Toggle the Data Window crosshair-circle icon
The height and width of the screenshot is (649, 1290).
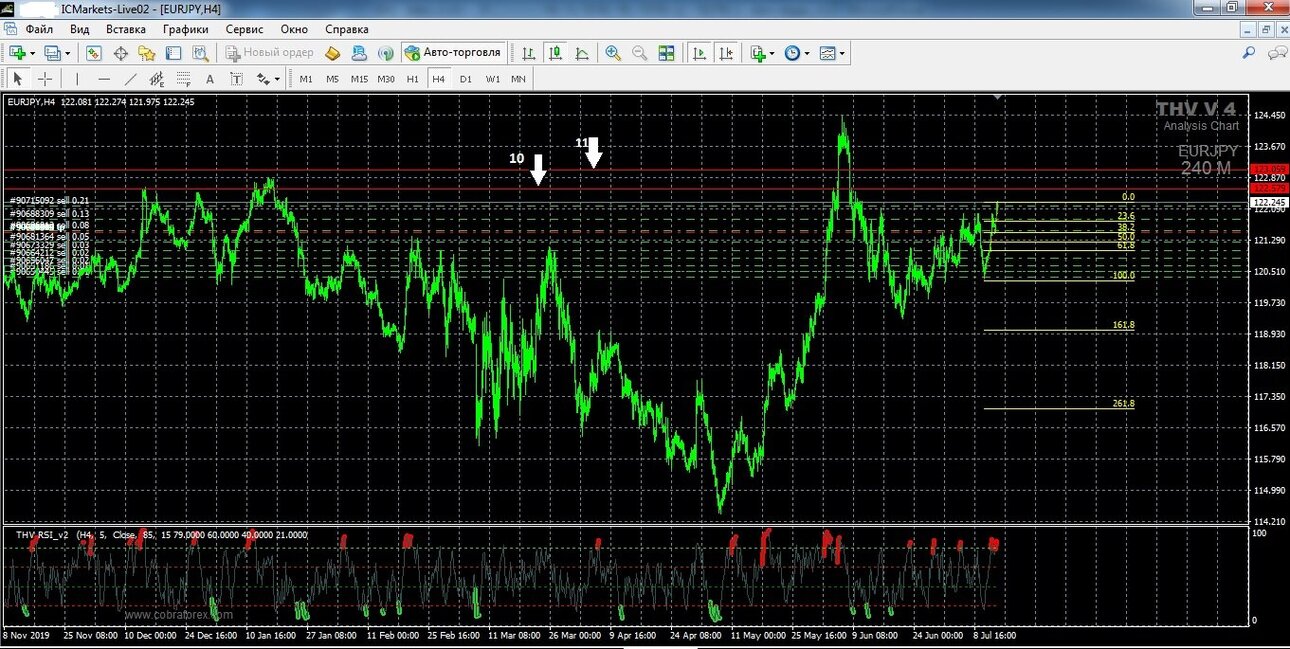pos(121,53)
